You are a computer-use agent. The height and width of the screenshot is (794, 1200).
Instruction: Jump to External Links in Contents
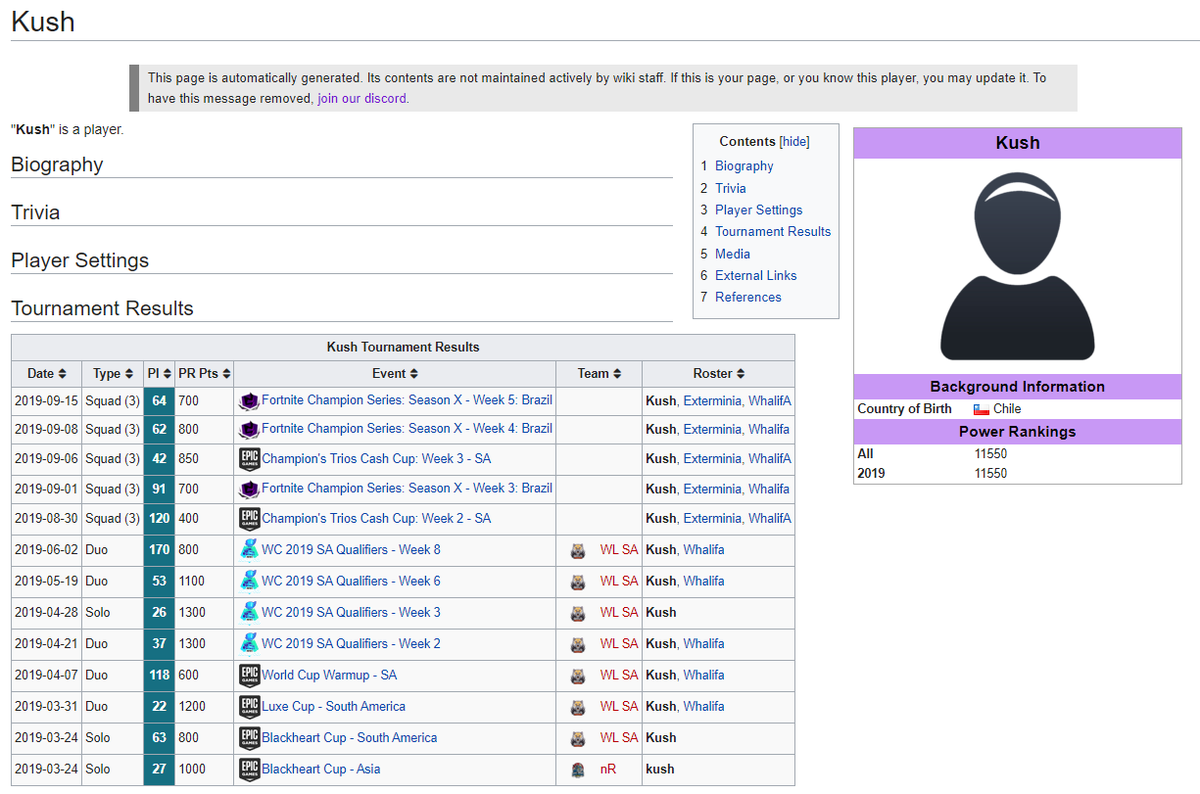tap(756, 275)
